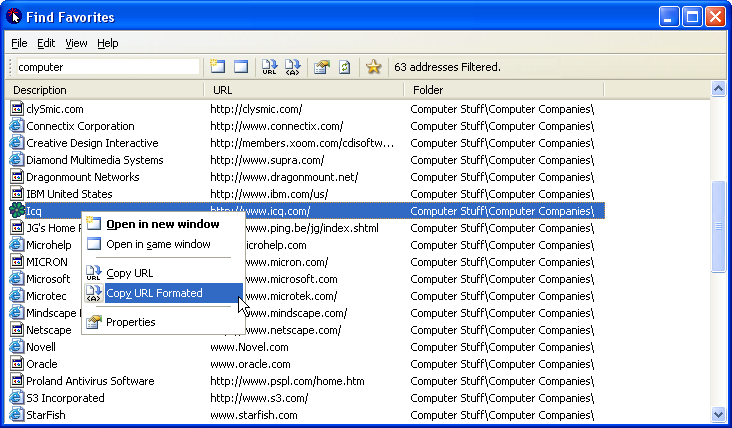Select the Diamond Multimedia Systems entry

(306, 160)
